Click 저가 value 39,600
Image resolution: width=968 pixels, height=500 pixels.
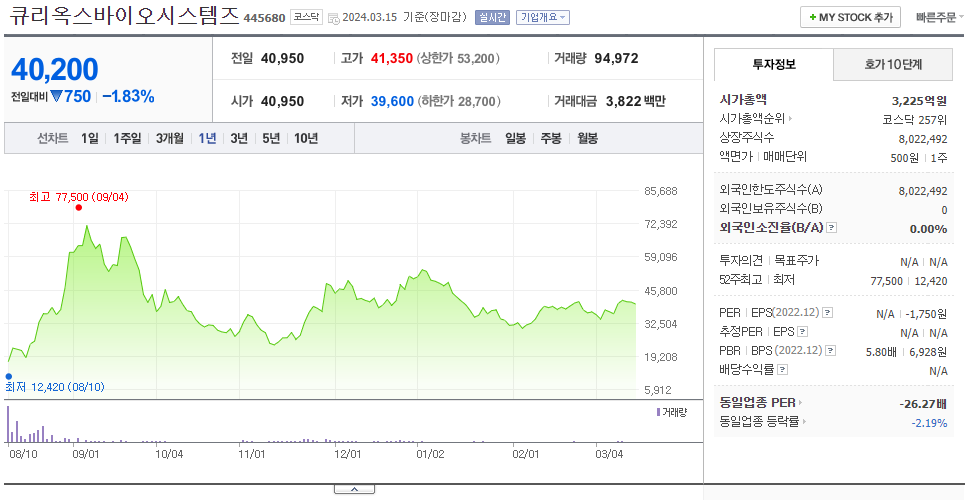392,101
